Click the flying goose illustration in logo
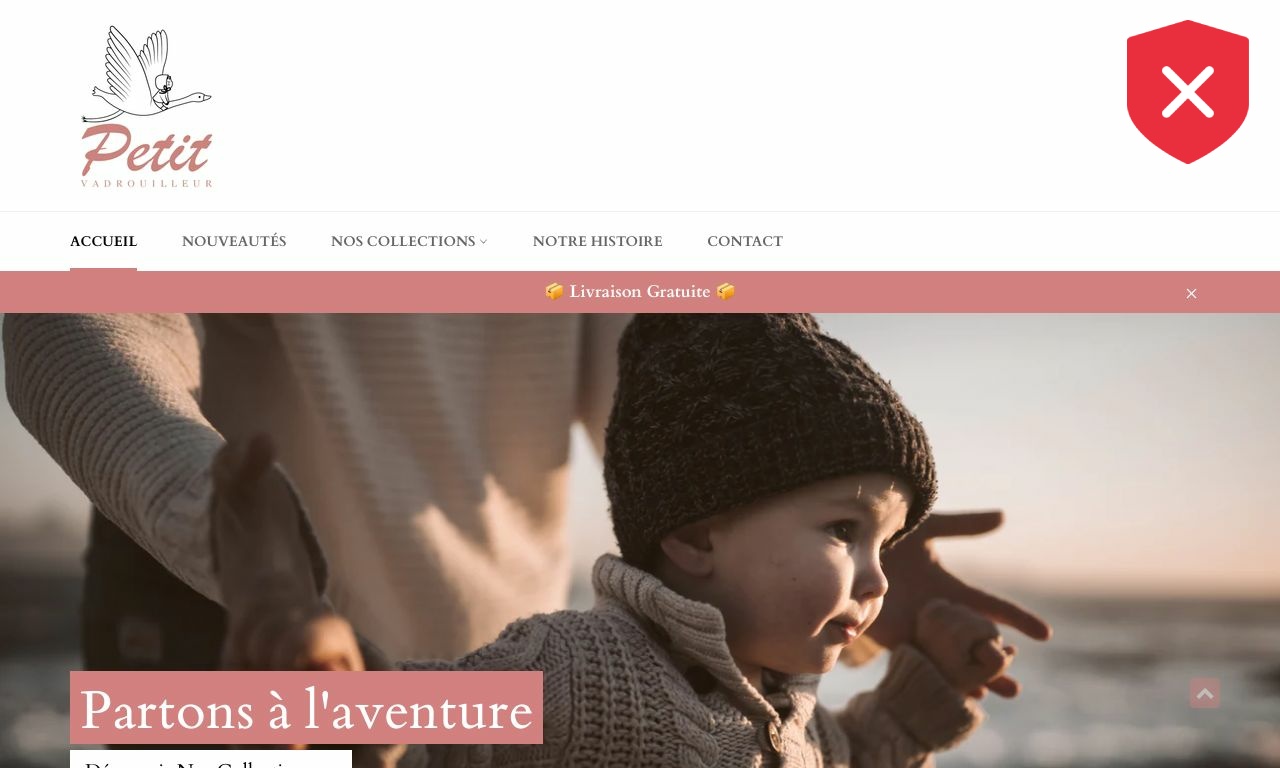Viewport: 1280px width, 768px height. coord(146,75)
